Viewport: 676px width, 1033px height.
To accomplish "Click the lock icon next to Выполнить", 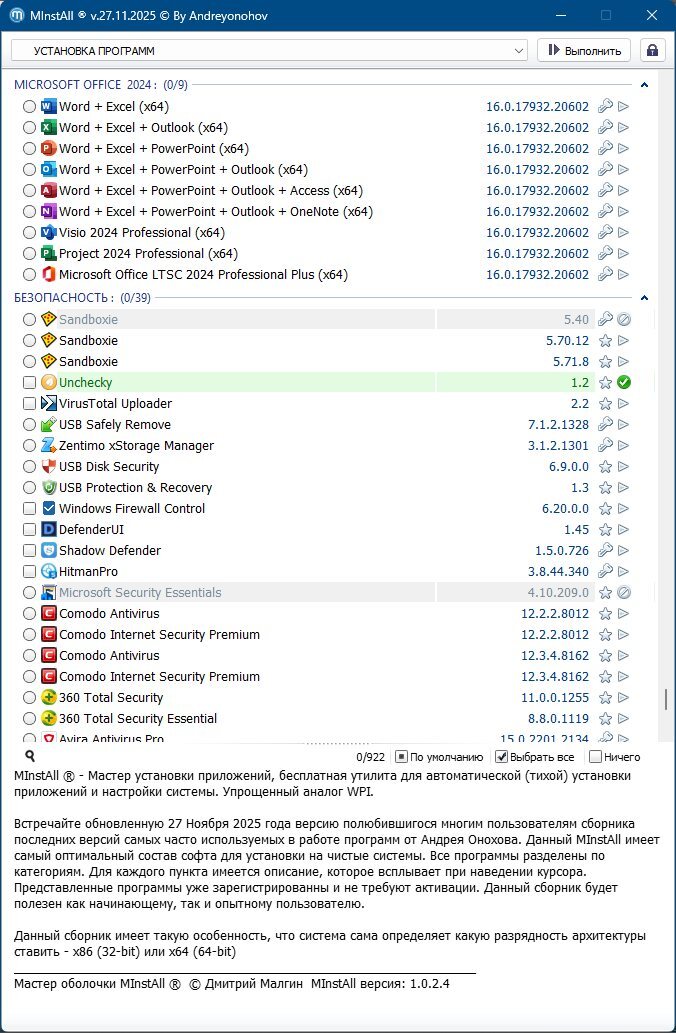I will [x=652, y=50].
